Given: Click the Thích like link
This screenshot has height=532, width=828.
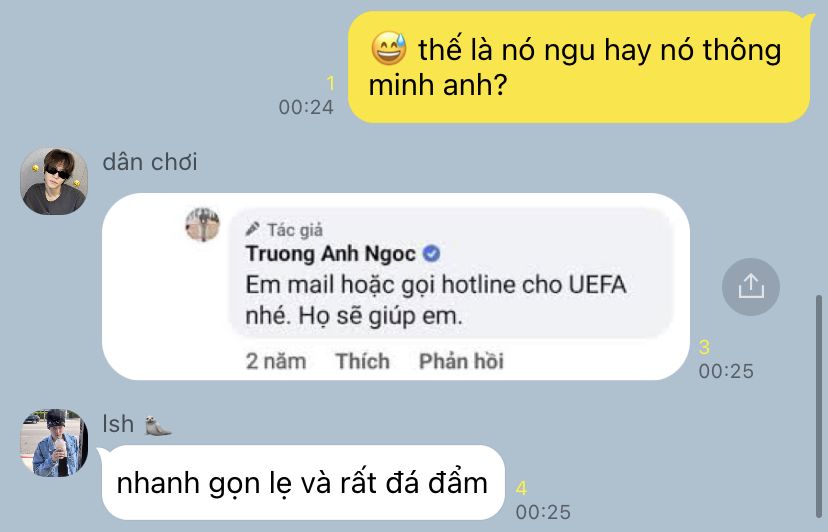Looking at the screenshot, I should point(362,361).
